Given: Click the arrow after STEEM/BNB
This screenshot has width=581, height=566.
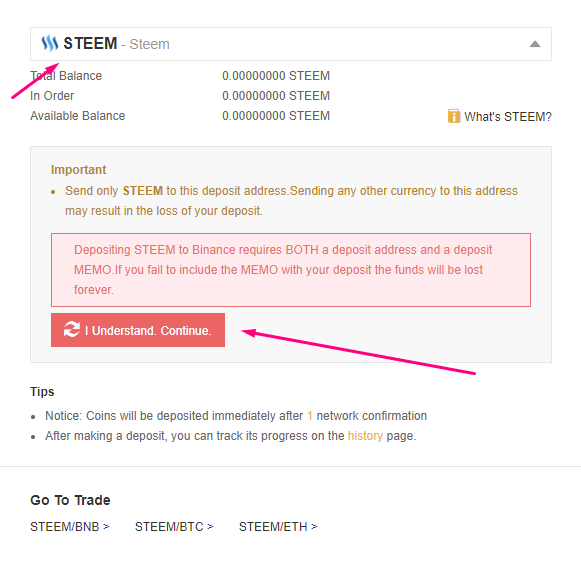Looking at the screenshot, I should 106,526.
